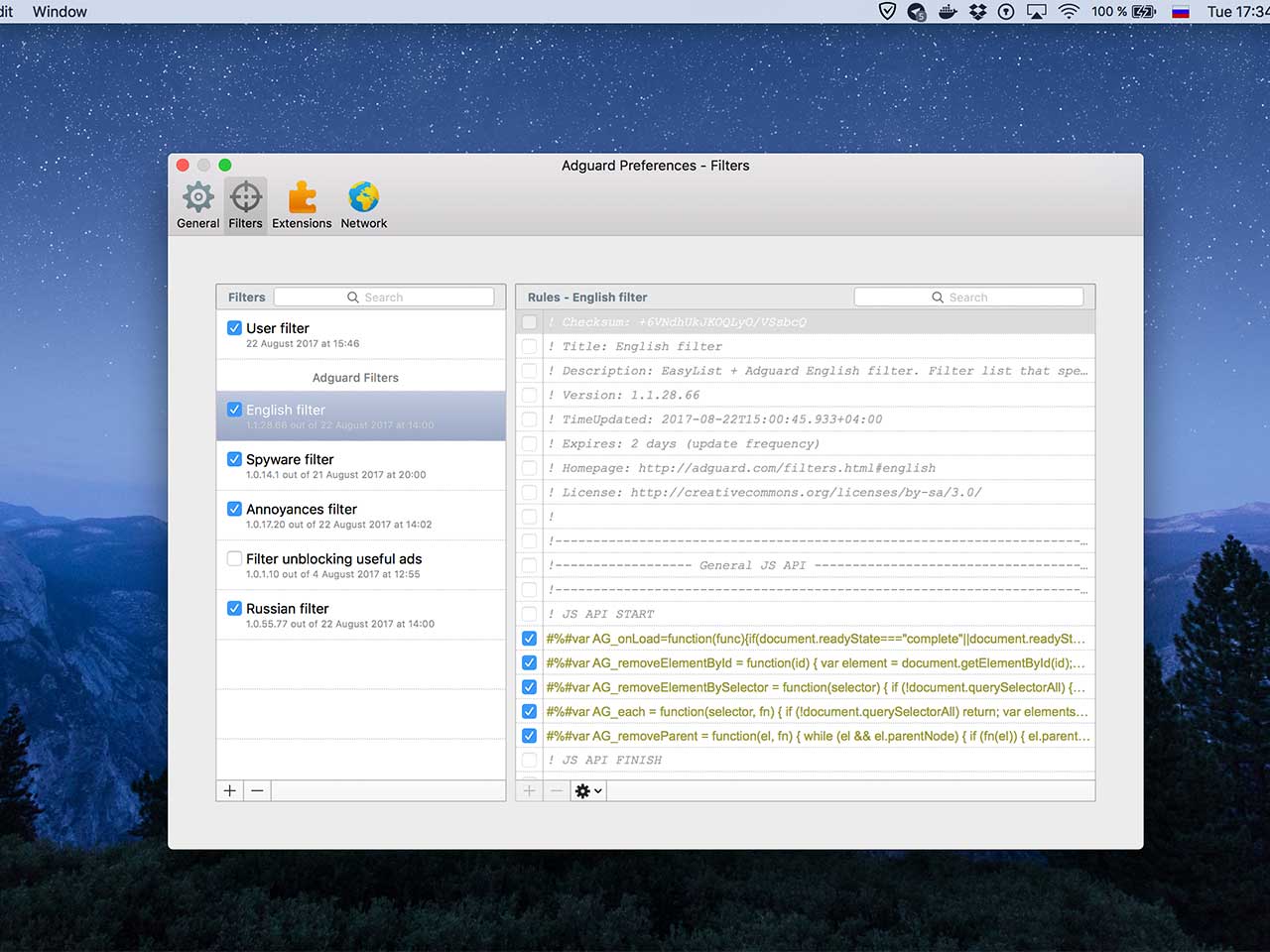Click the Dropbox icon in menu bar
The width and height of the screenshot is (1270, 952).
(977, 12)
